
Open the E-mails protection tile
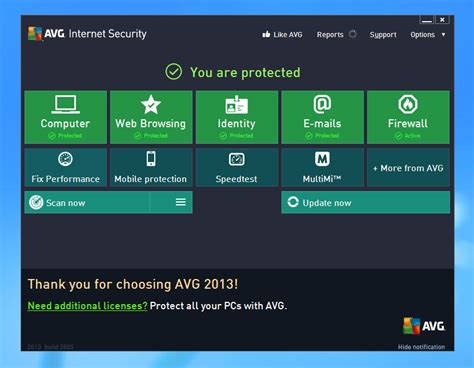coord(323,117)
